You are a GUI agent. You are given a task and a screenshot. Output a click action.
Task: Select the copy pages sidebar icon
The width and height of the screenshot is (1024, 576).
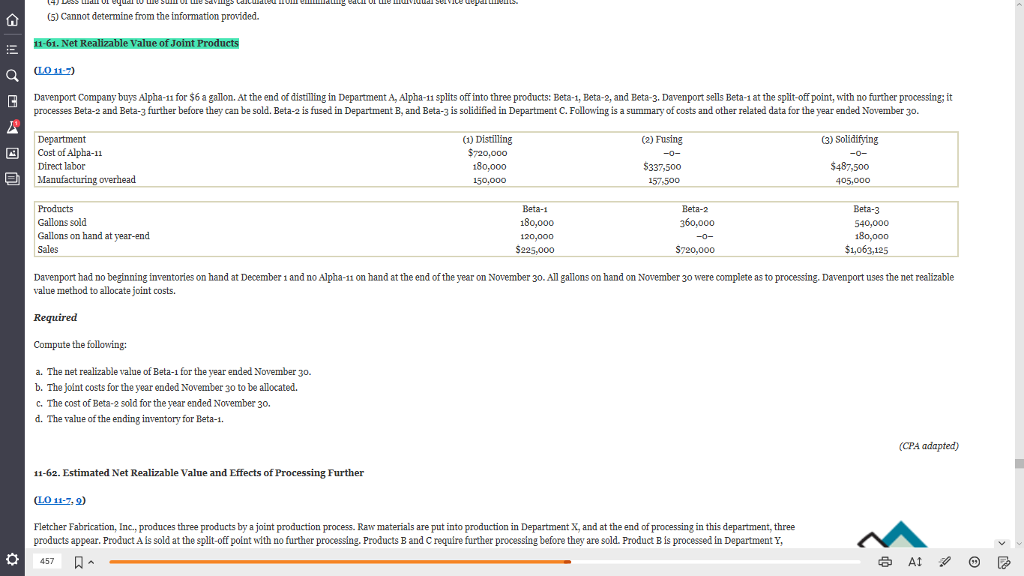point(11,179)
